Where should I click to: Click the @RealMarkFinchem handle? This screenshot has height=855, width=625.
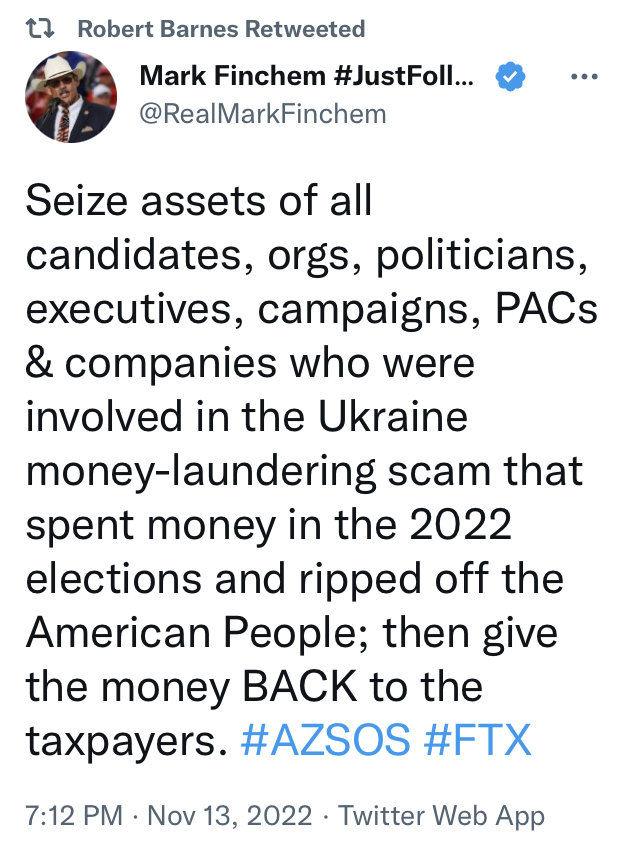coord(263,112)
